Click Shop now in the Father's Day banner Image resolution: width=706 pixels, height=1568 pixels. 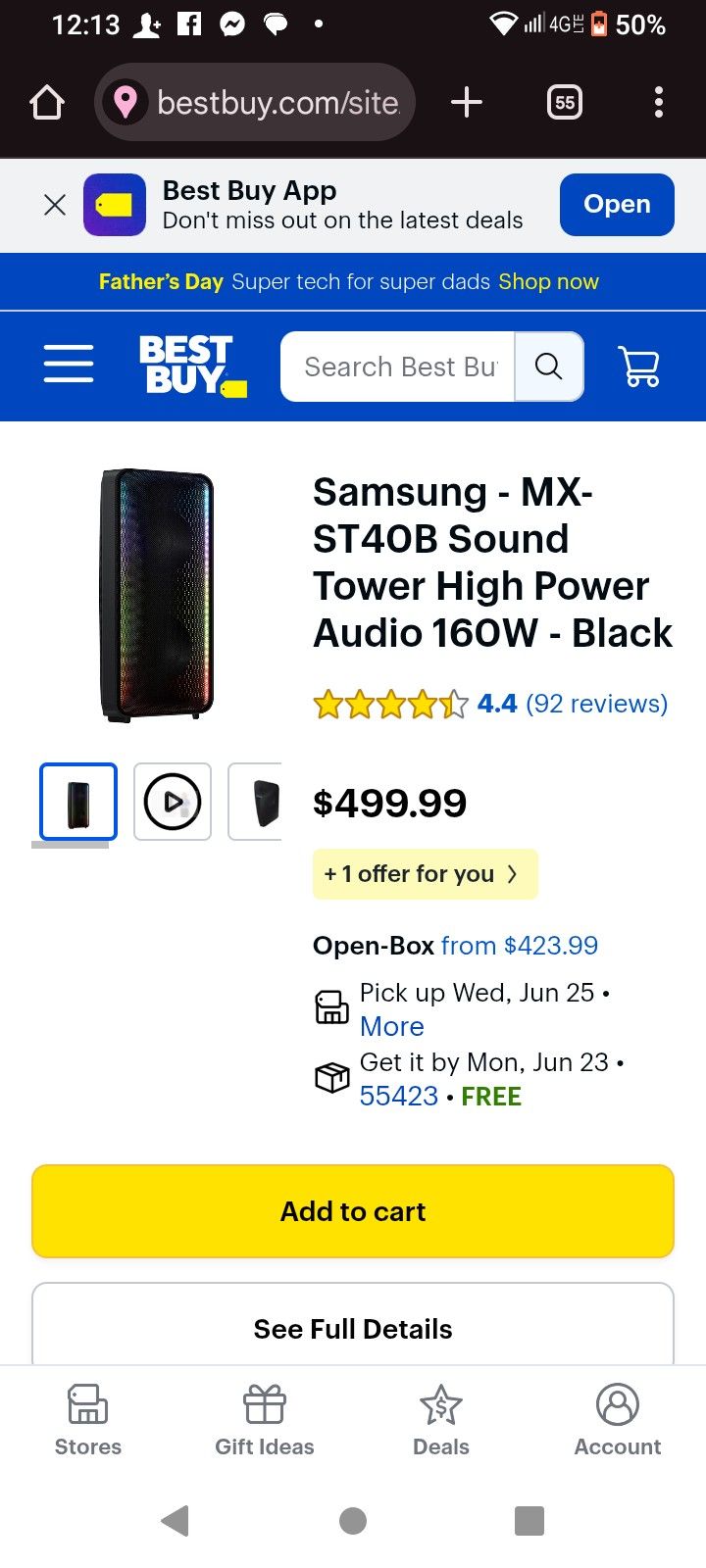point(548,281)
